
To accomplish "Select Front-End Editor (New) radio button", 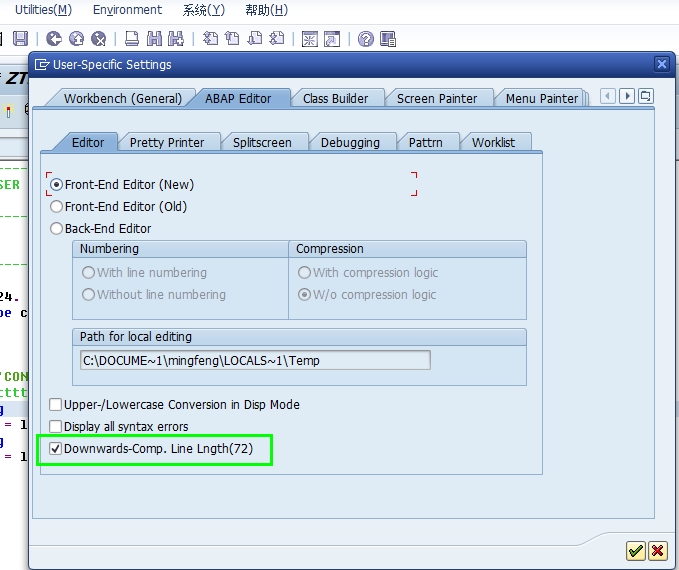I will (56, 185).
